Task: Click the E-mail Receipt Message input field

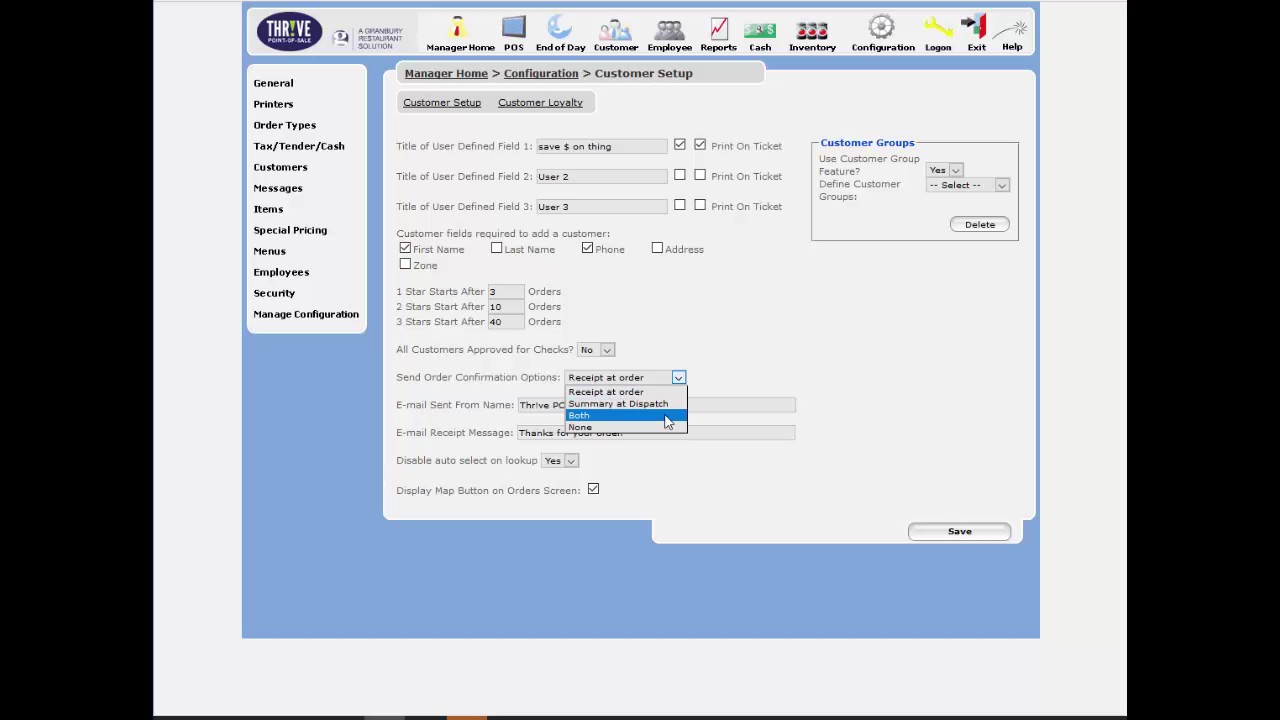Action: point(656,432)
